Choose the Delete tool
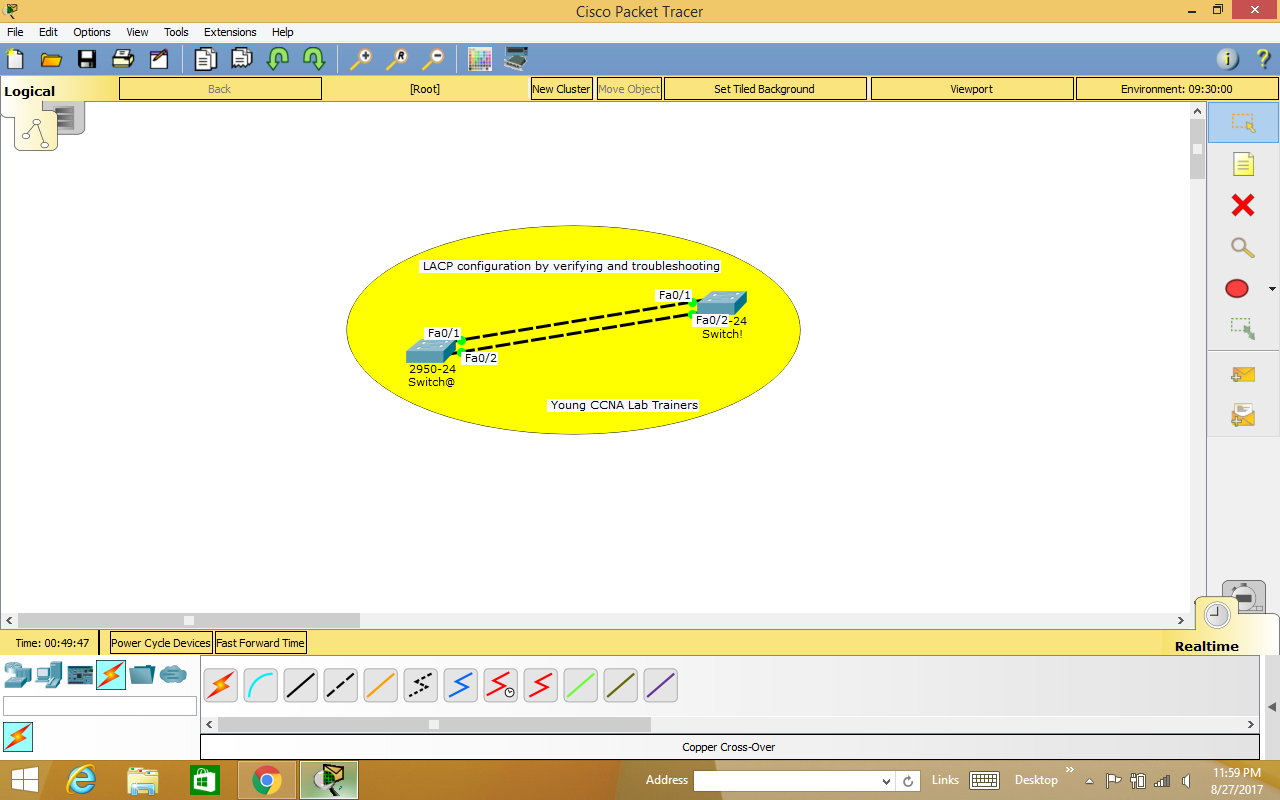Image resolution: width=1280 pixels, height=800 pixels. pos(1243,206)
